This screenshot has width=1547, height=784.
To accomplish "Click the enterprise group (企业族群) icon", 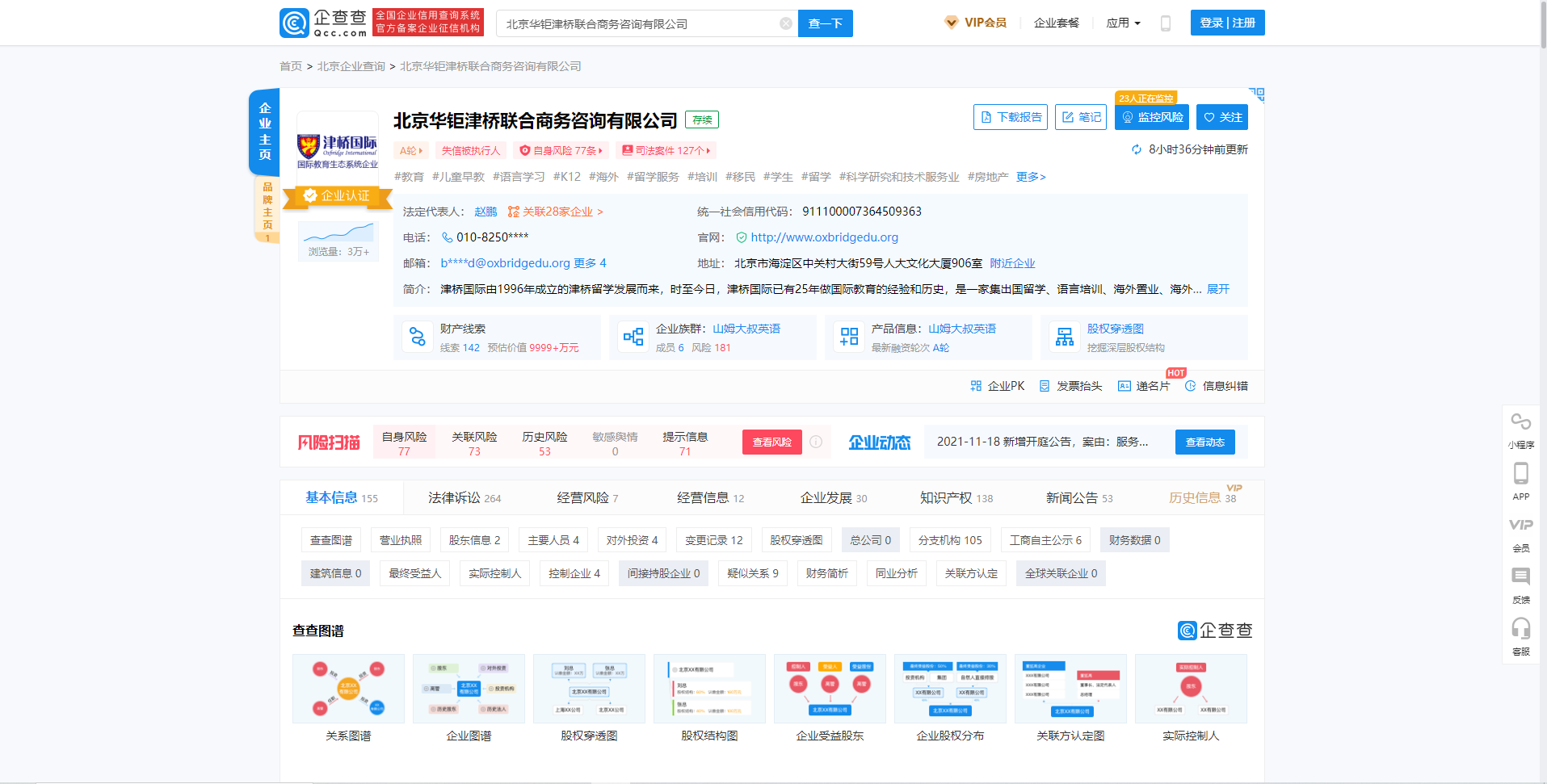I will click(633, 337).
